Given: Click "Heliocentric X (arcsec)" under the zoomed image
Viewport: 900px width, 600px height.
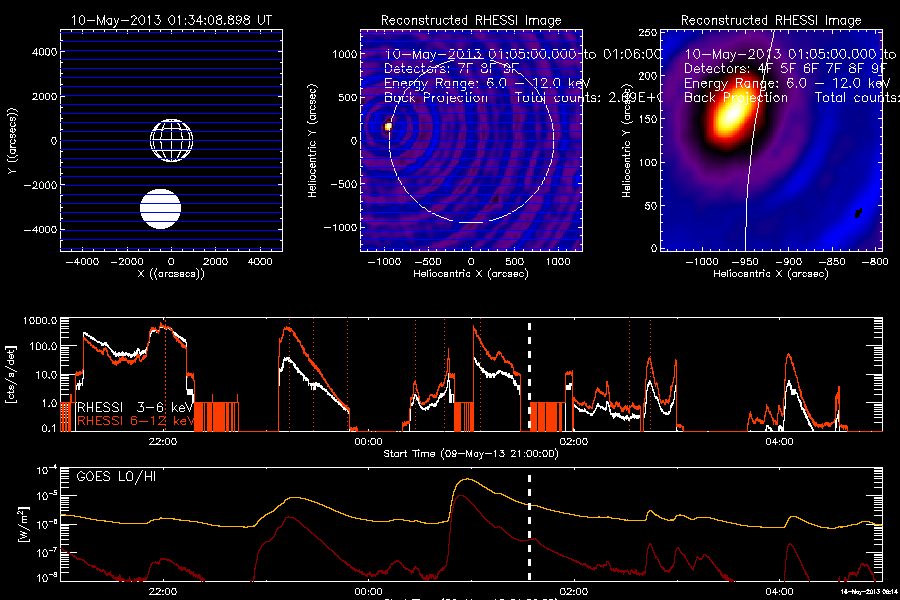Looking at the screenshot, I should tap(771, 274).
